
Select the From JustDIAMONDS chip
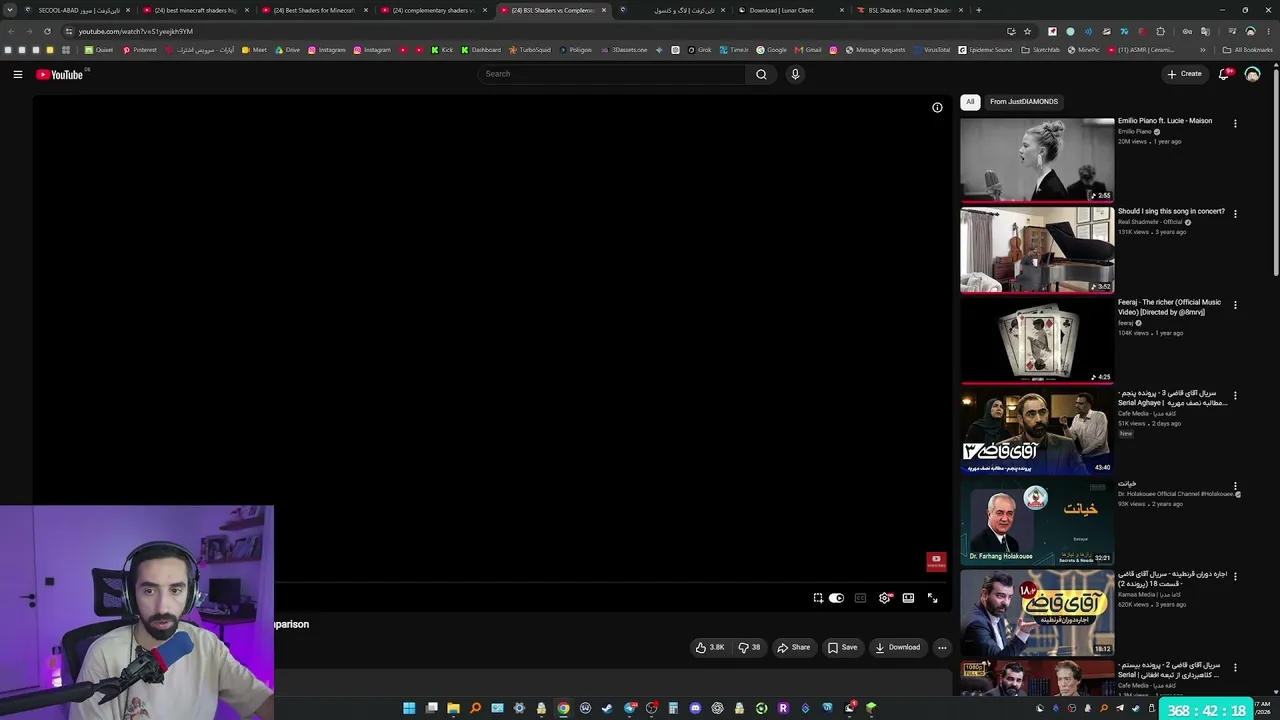(1024, 101)
